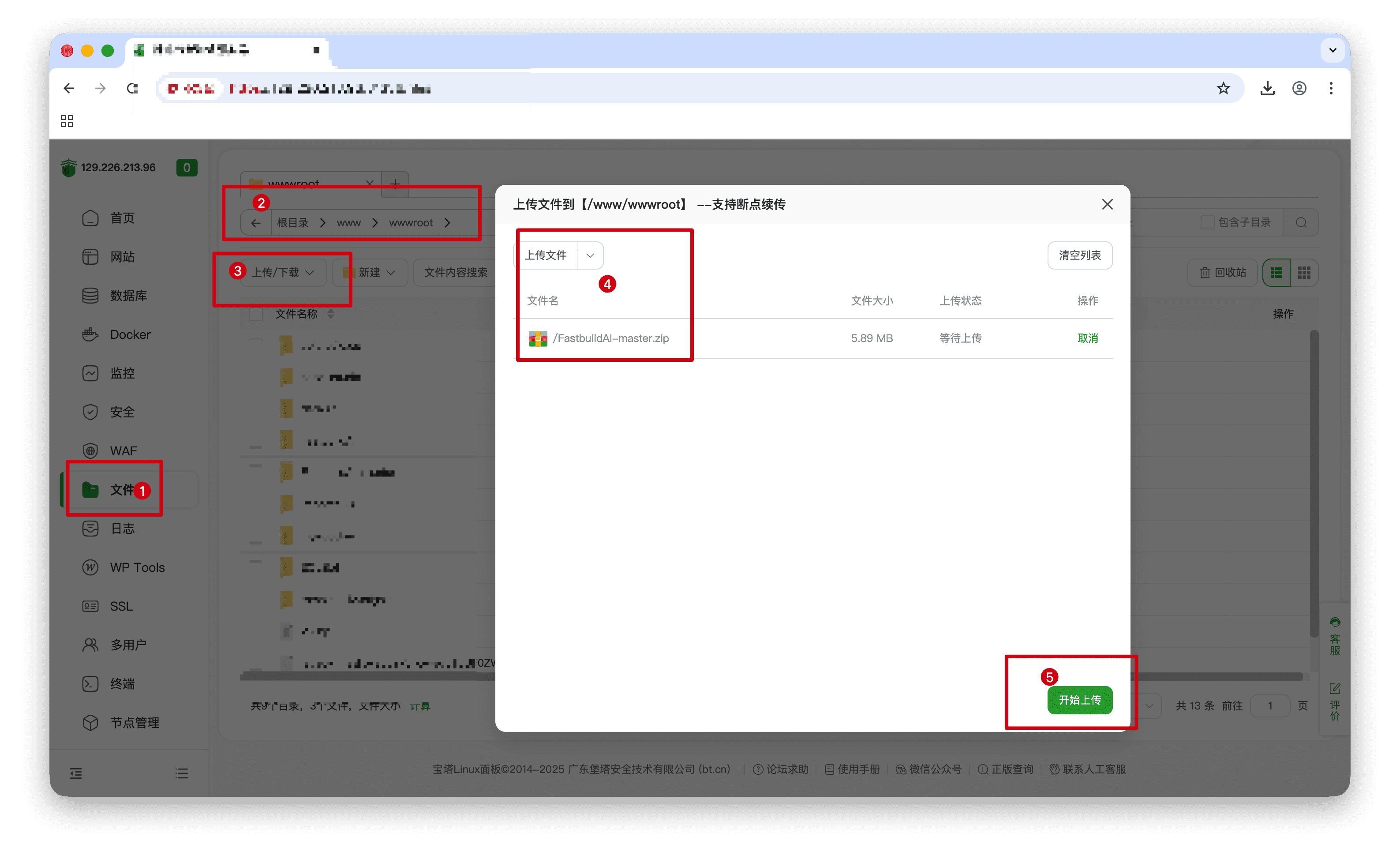Enable the 包含子目录 checkbox

coord(1208,222)
